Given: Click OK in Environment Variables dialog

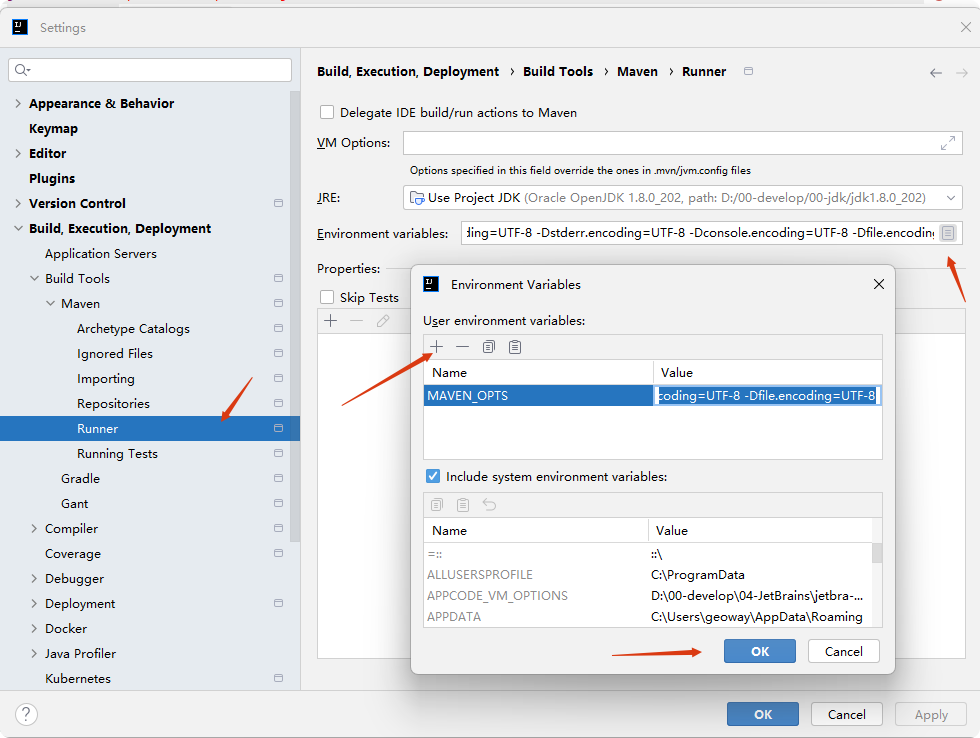Looking at the screenshot, I should pos(760,651).
